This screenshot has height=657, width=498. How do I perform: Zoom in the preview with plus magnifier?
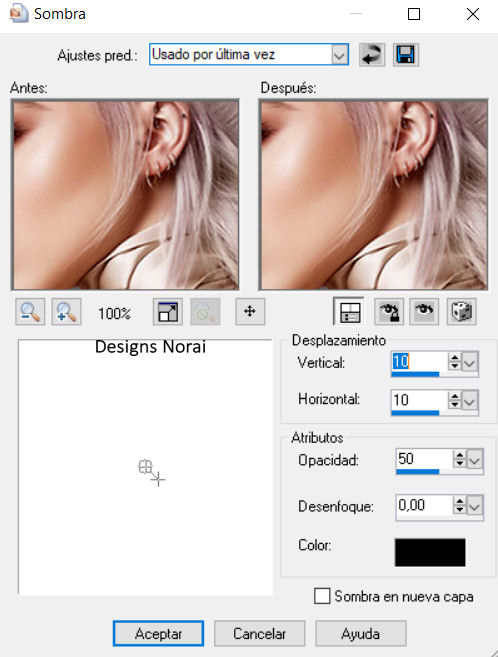pyautogui.click(x=66, y=312)
